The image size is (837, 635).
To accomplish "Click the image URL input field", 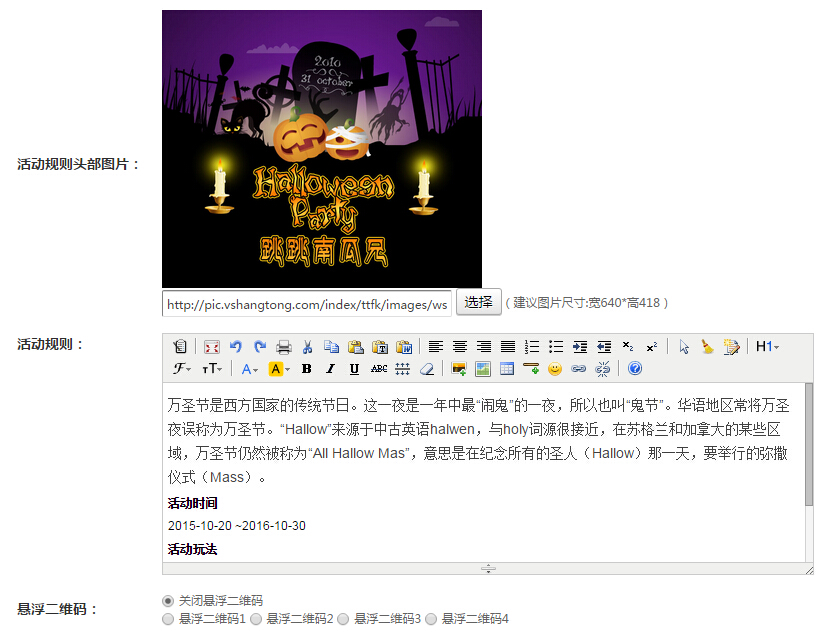I will 307,304.
